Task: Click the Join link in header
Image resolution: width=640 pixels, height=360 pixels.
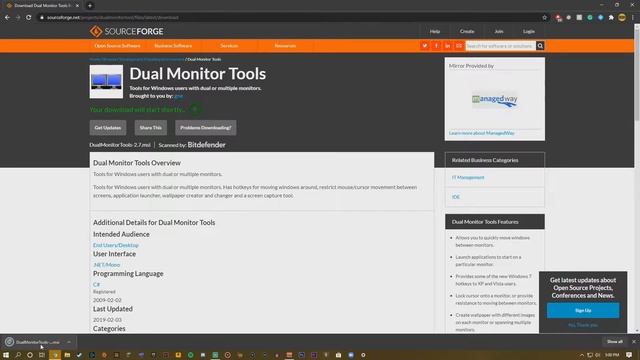Action: (x=499, y=31)
